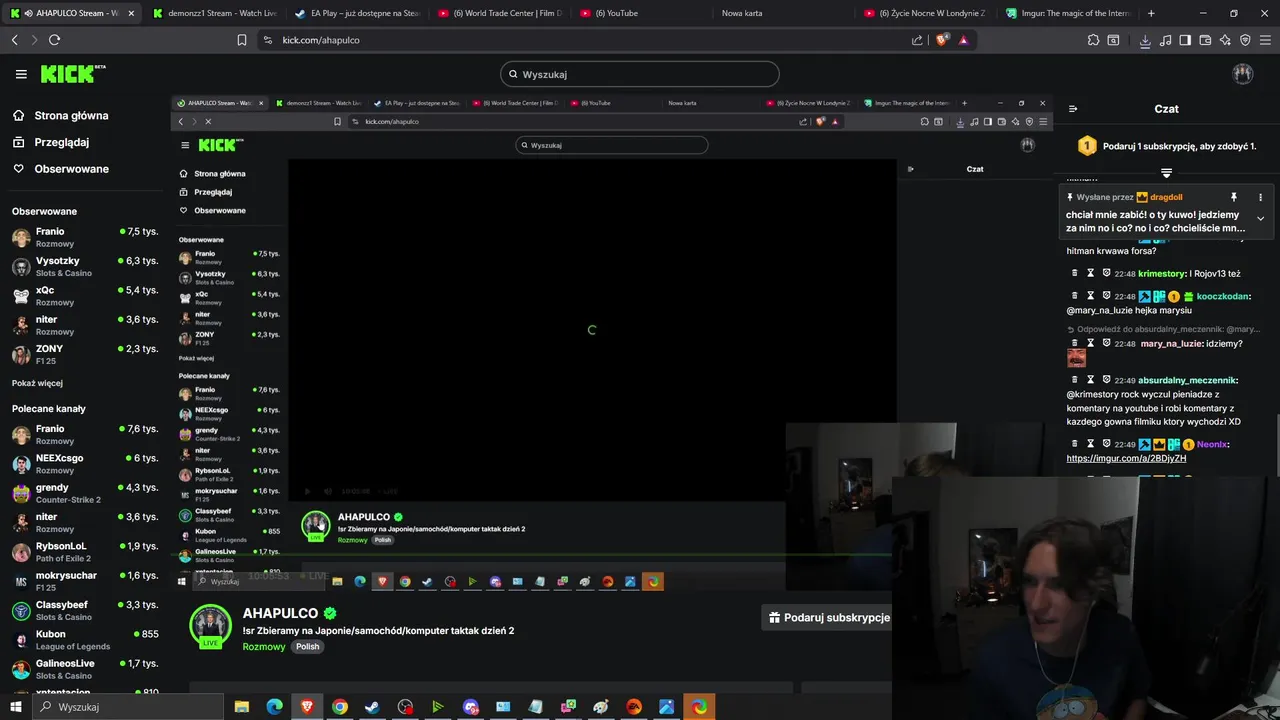Switch to the Imgur browser tab
Image resolution: width=1280 pixels, height=720 pixels.
(1068, 13)
